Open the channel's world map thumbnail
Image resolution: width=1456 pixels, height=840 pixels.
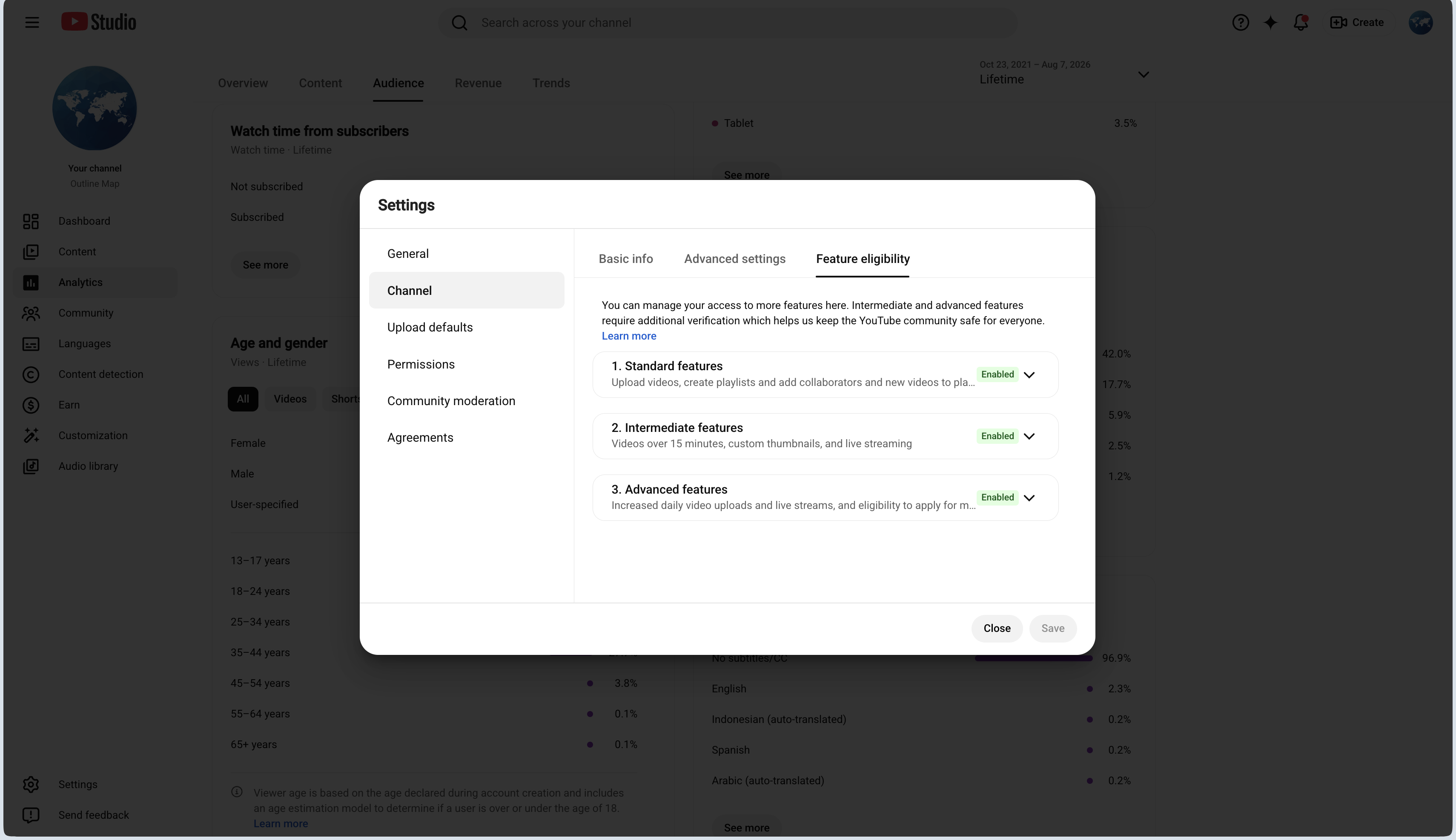[95, 108]
